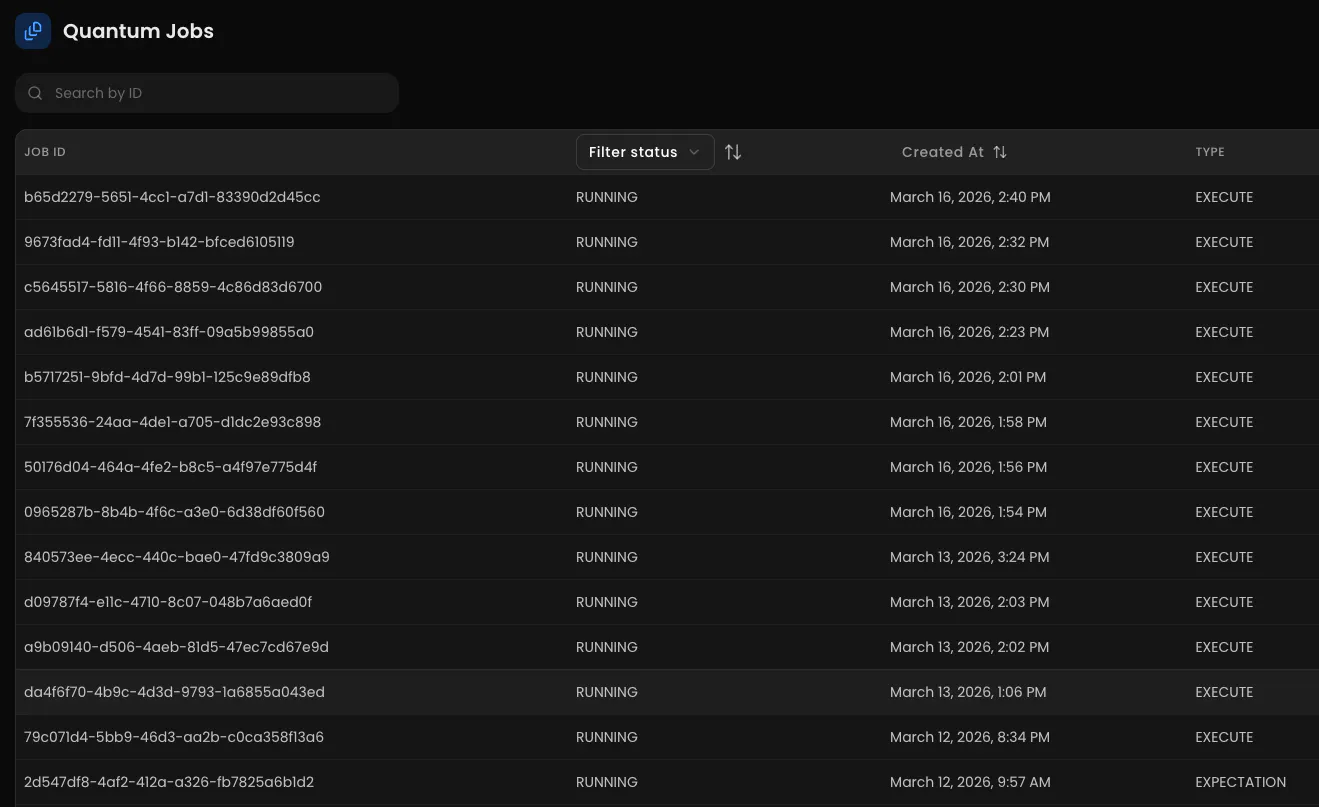This screenshot has height=807, width=1319.
Task: Select job a9b09140-d506-4aeb-81d5-47ec7cd67e9d
Action: tap(176, 647)
